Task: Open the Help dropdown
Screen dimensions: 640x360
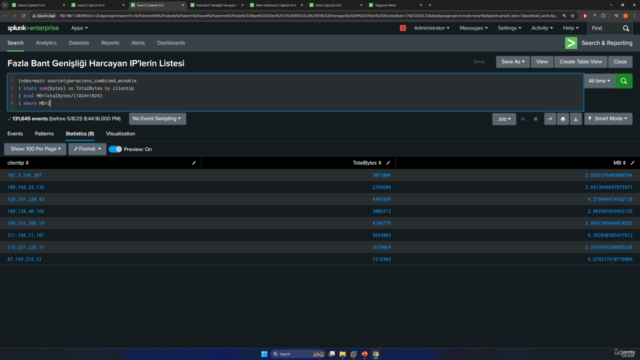Action: click(x=571, y=28)
